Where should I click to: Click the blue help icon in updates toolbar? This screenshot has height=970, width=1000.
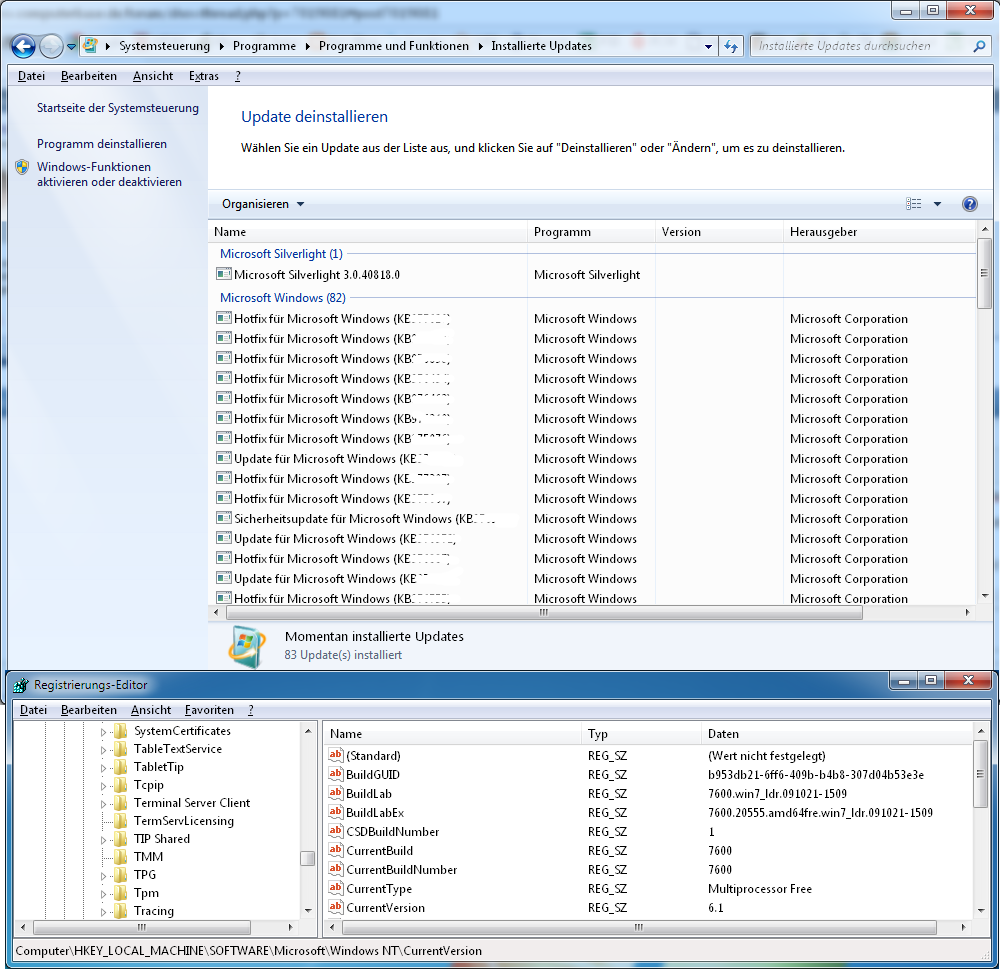point(969,204)
